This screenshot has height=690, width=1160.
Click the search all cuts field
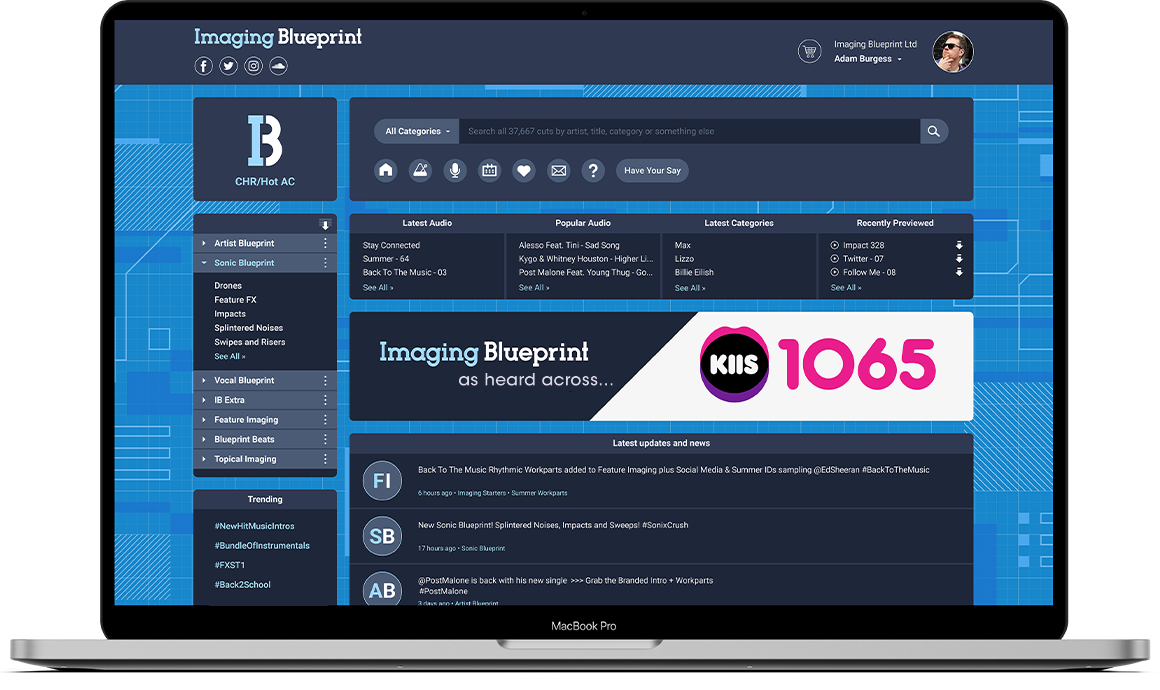pos(689,131)
